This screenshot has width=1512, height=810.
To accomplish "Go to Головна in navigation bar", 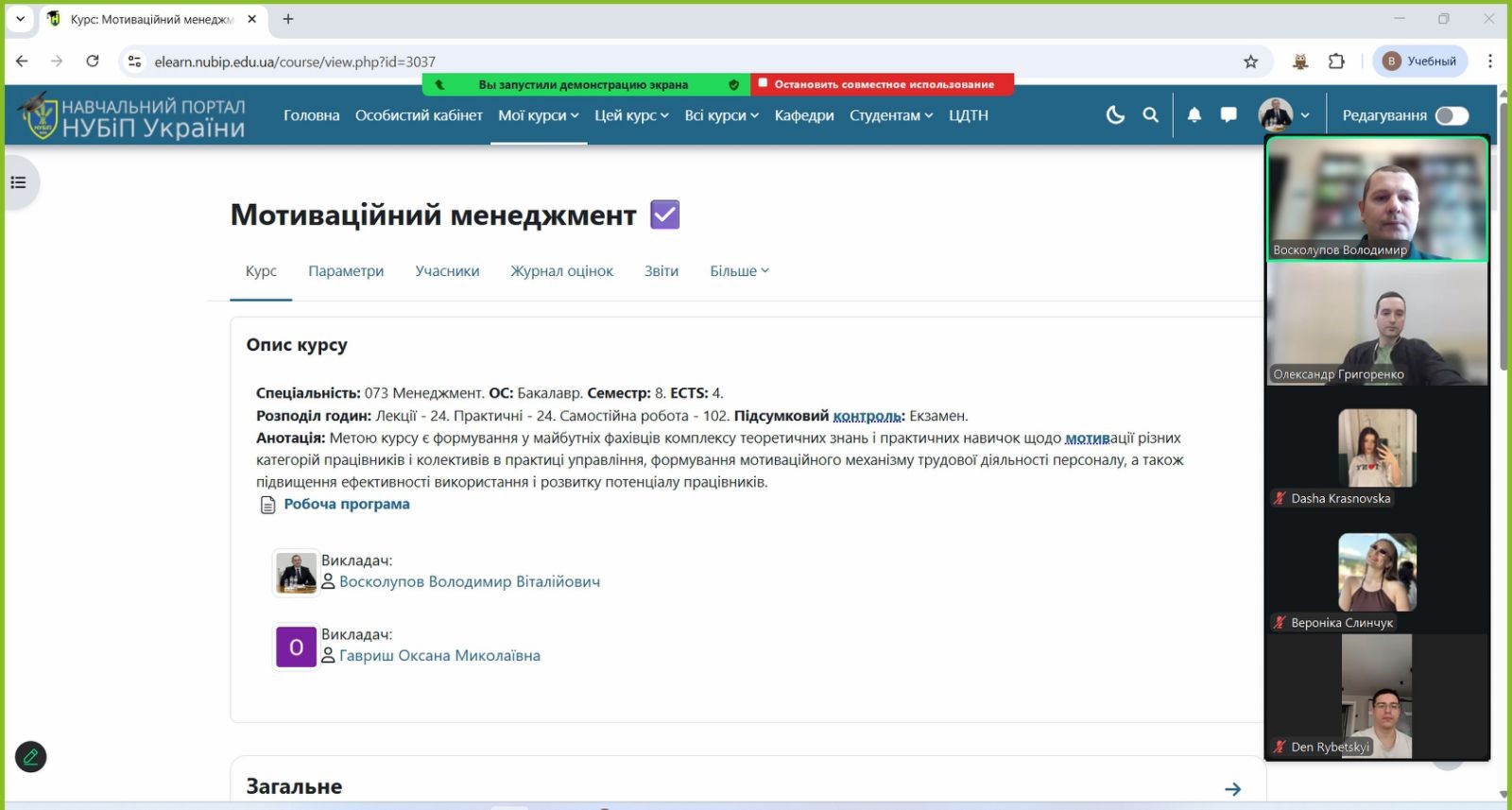I will (x=312, y=115).
